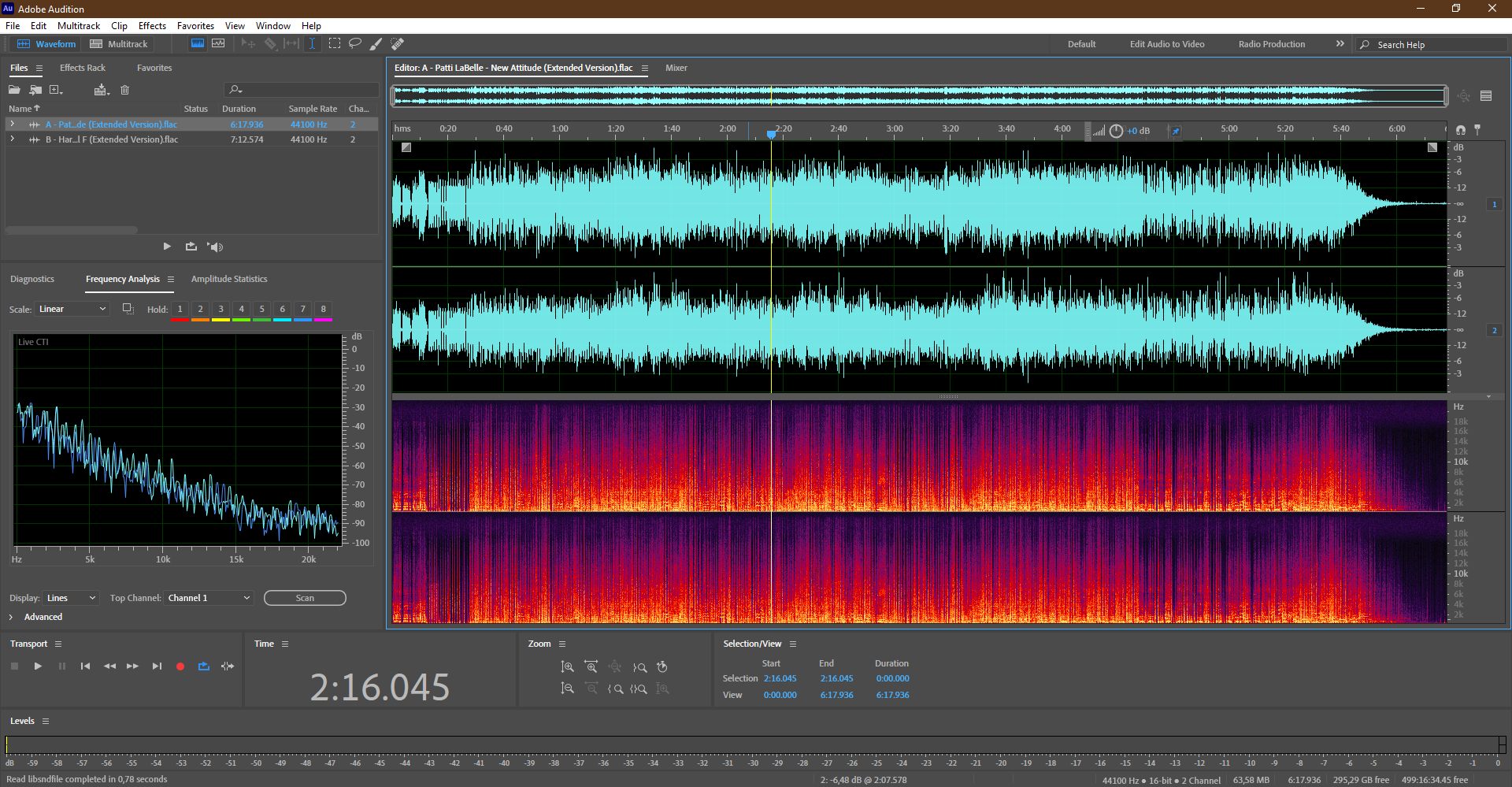Select the Radio Production workspace
Screen dimensions: 1512x787
click(x=1272, y=44)
